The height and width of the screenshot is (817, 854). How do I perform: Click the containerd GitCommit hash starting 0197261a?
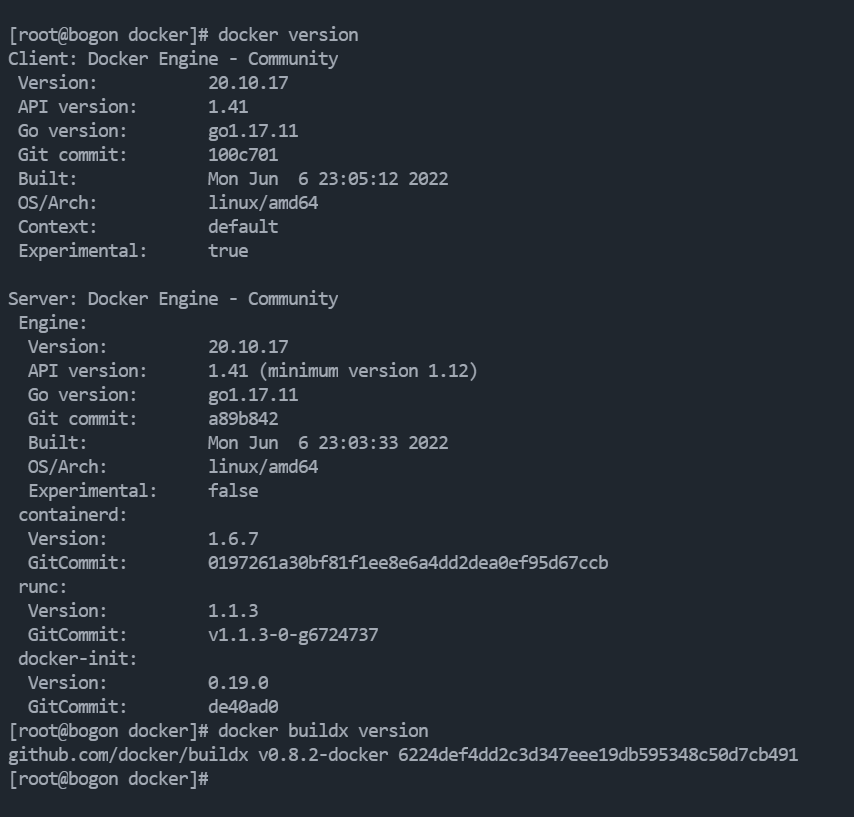click(408, 563)
